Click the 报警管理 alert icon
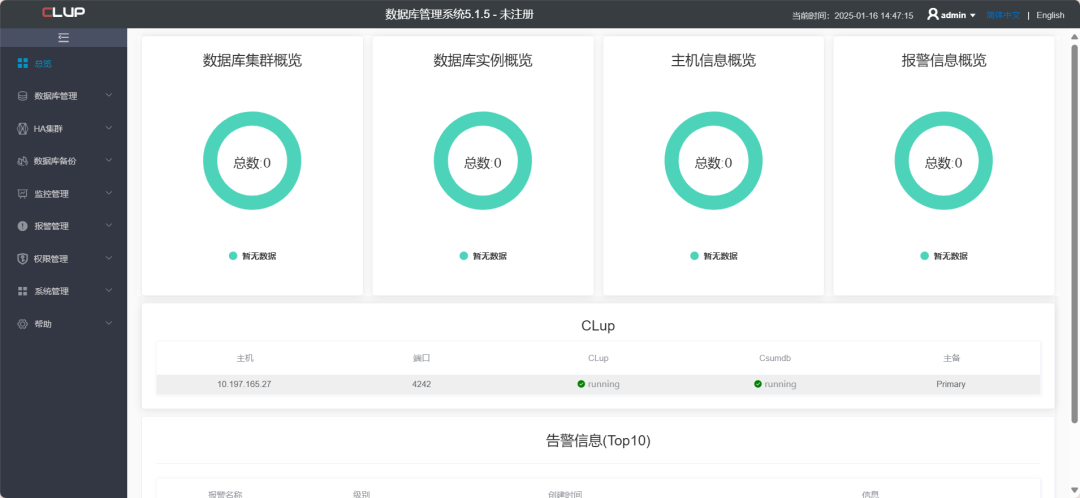 (23, 226)
